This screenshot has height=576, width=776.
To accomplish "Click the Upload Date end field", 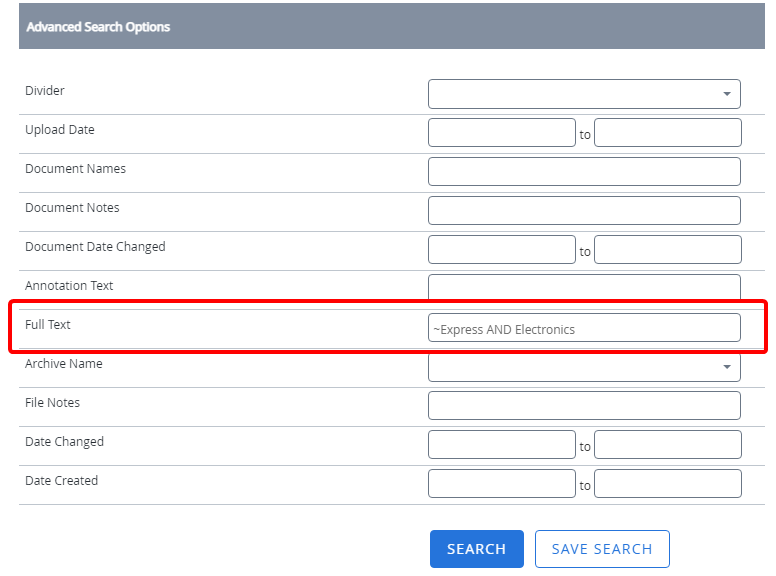I will tap(667, 133).
